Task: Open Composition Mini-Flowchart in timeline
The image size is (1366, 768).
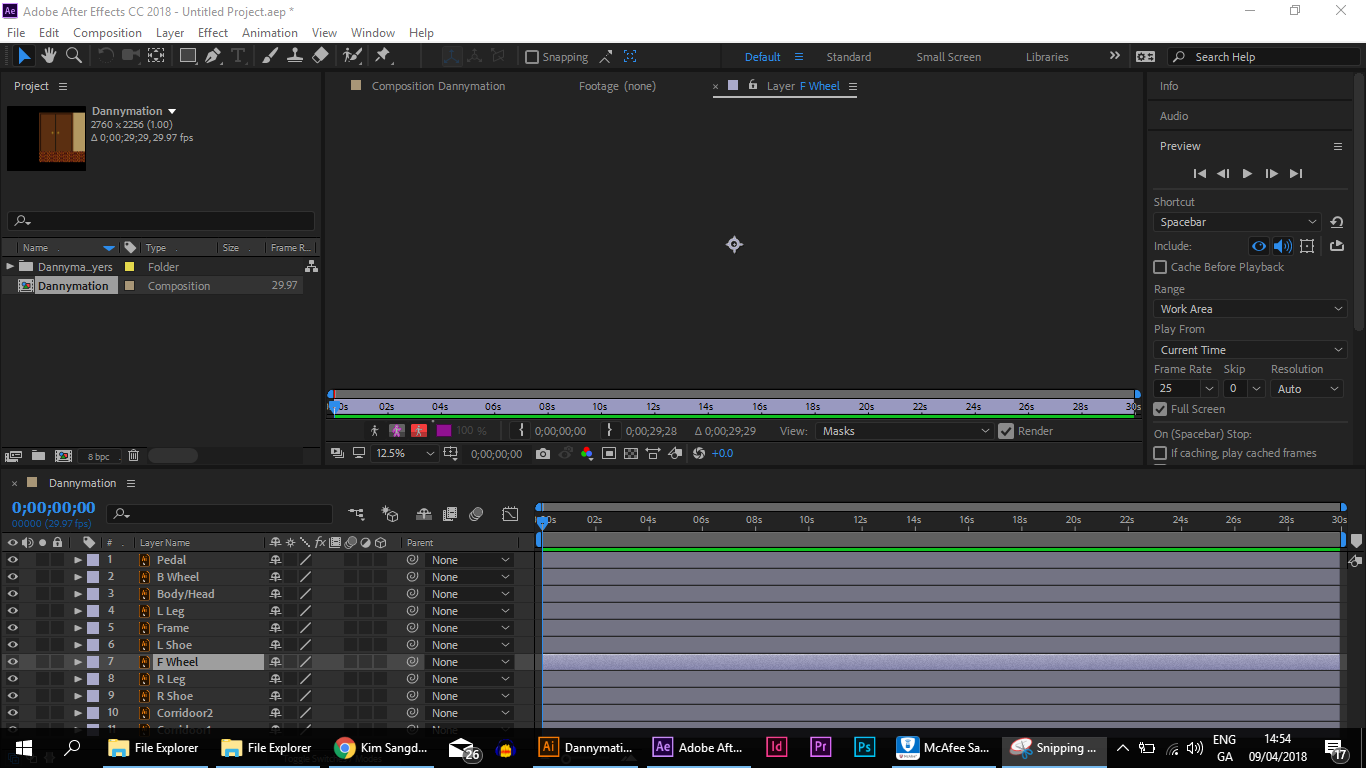Action: (356, 514)
